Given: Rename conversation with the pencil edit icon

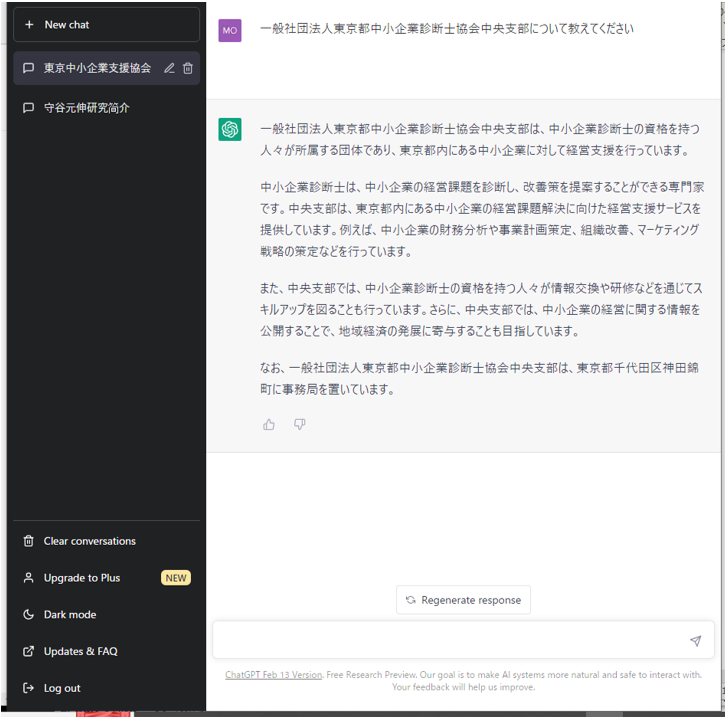Looking at the screenshot, I should [169, 68].
